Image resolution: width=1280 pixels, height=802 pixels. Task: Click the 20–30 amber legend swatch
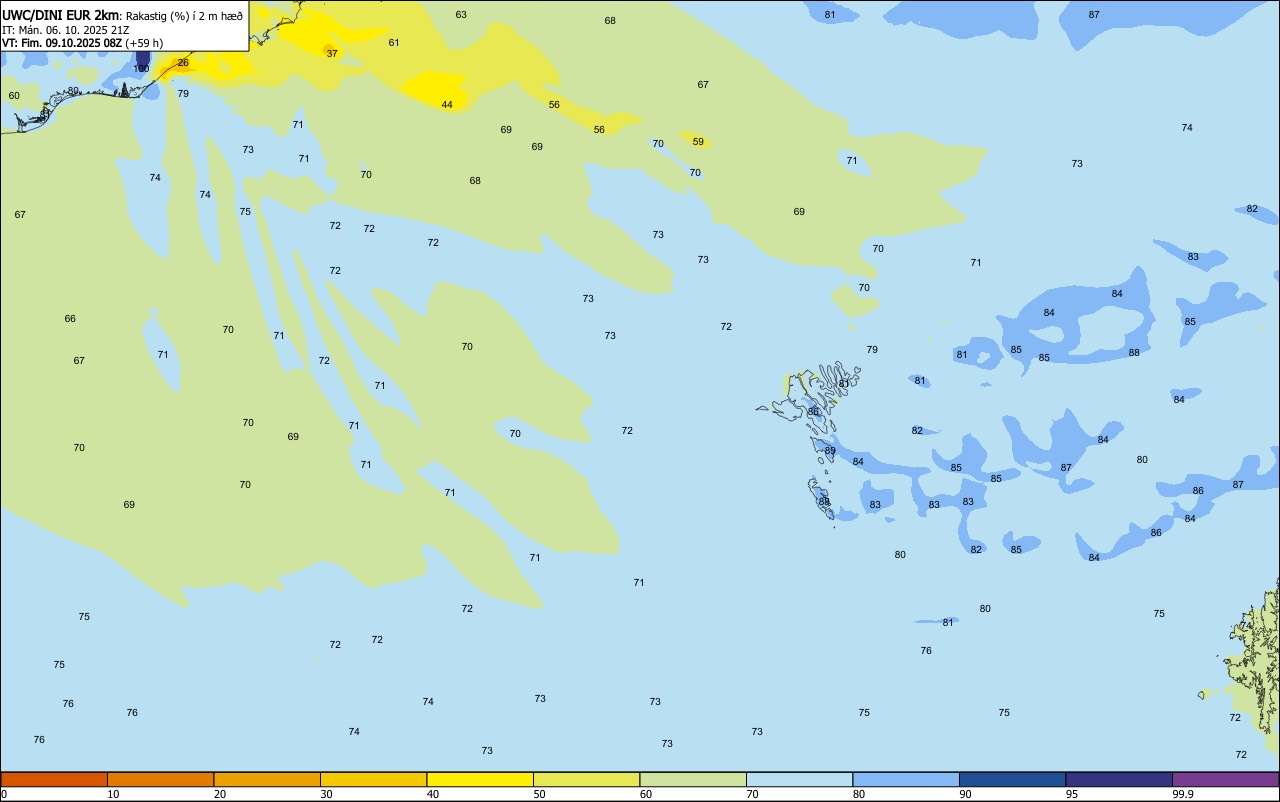267,779
